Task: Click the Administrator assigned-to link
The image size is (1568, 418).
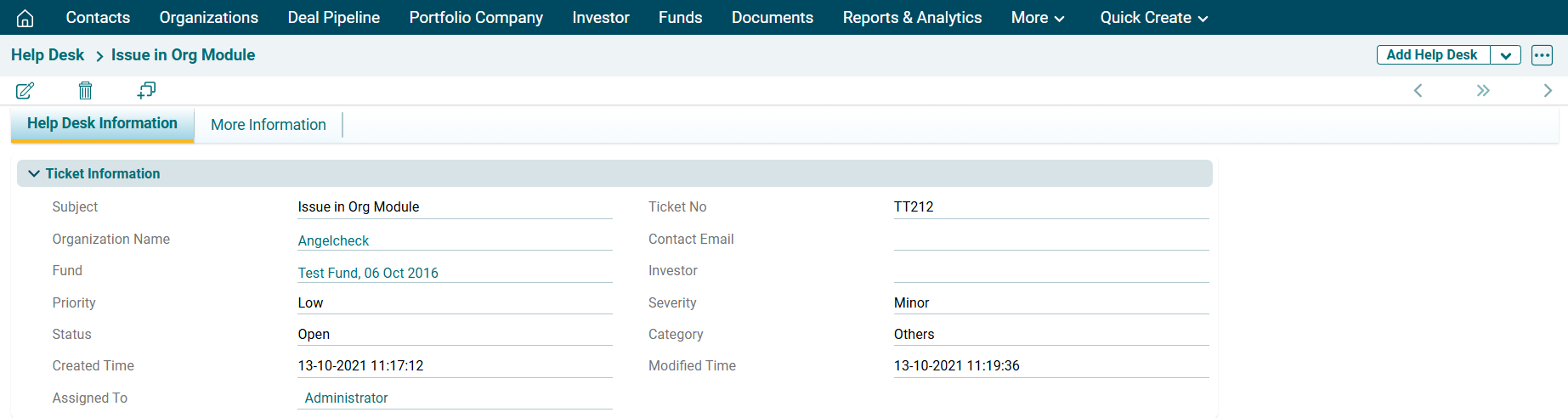Action: click(x=346, y=398)
